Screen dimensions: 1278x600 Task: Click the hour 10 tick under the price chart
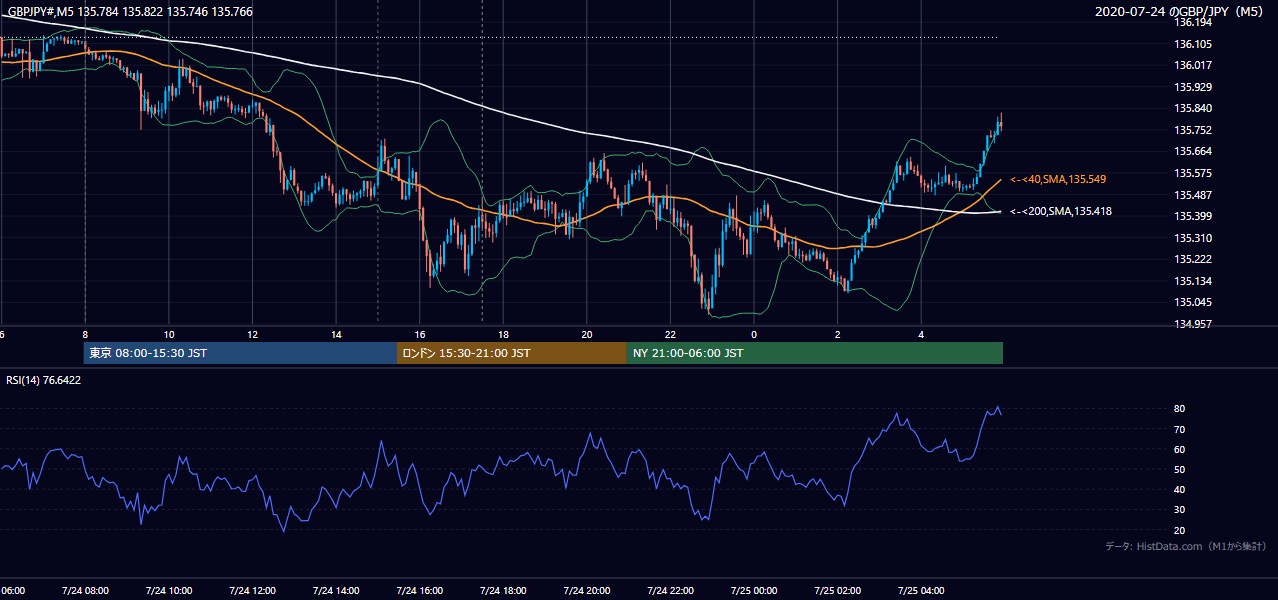click(169, 335)
